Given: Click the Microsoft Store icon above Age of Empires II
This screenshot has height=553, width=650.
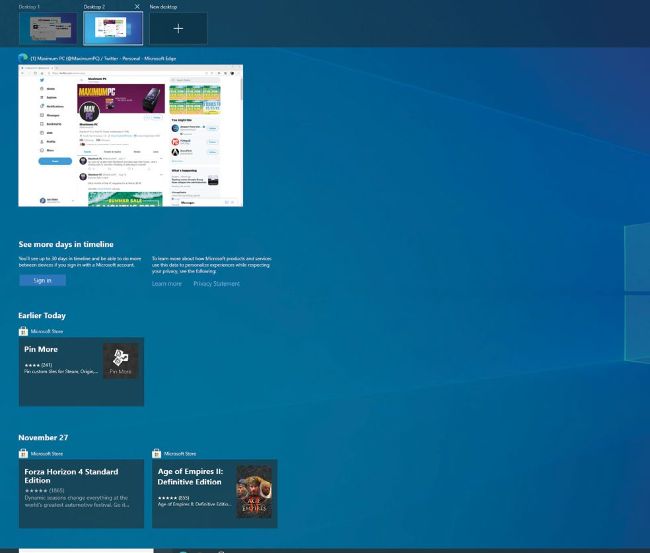Looking at the screenshot, I should 156,453.
